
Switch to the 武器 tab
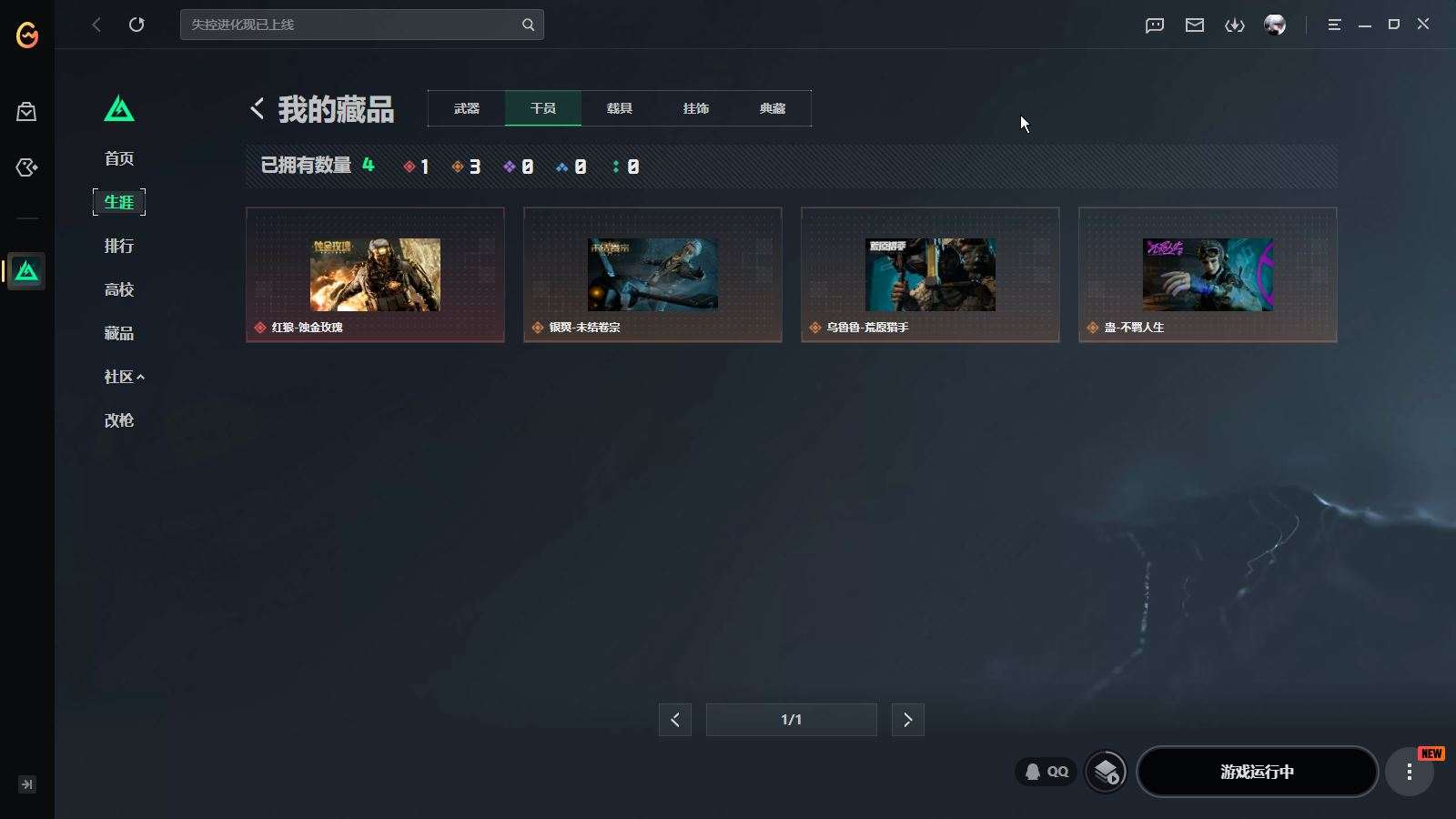(x=467, y=108)
